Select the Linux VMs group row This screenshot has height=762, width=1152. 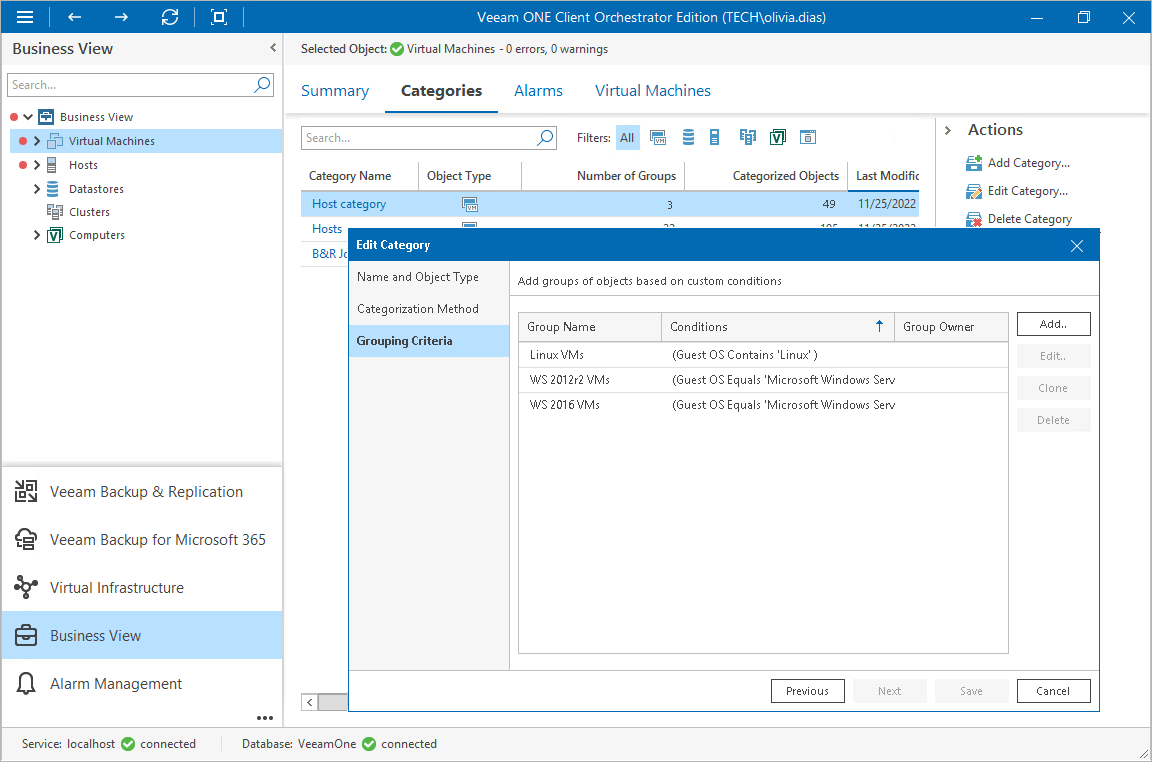(763, 355)
